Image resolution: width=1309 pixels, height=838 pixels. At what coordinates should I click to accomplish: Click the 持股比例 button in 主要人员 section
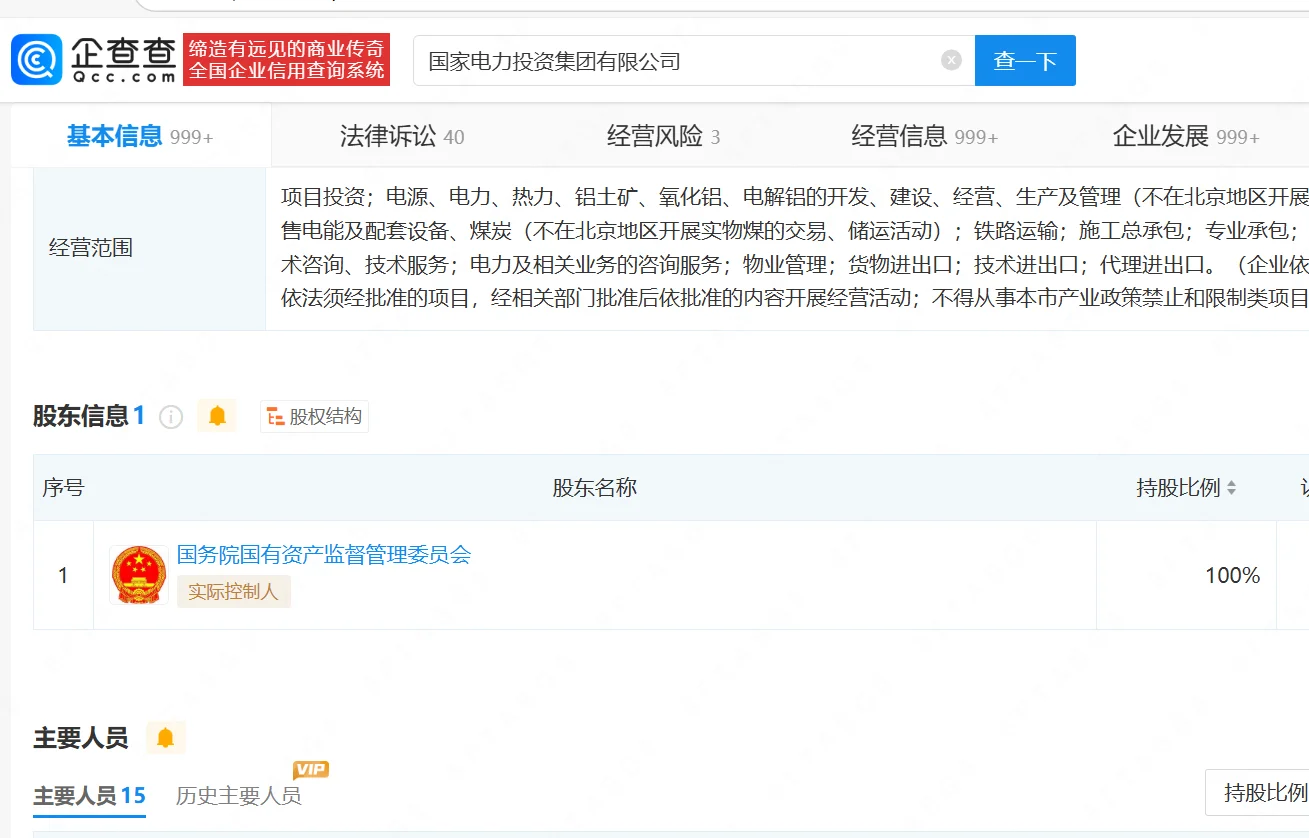(1258, 793)
